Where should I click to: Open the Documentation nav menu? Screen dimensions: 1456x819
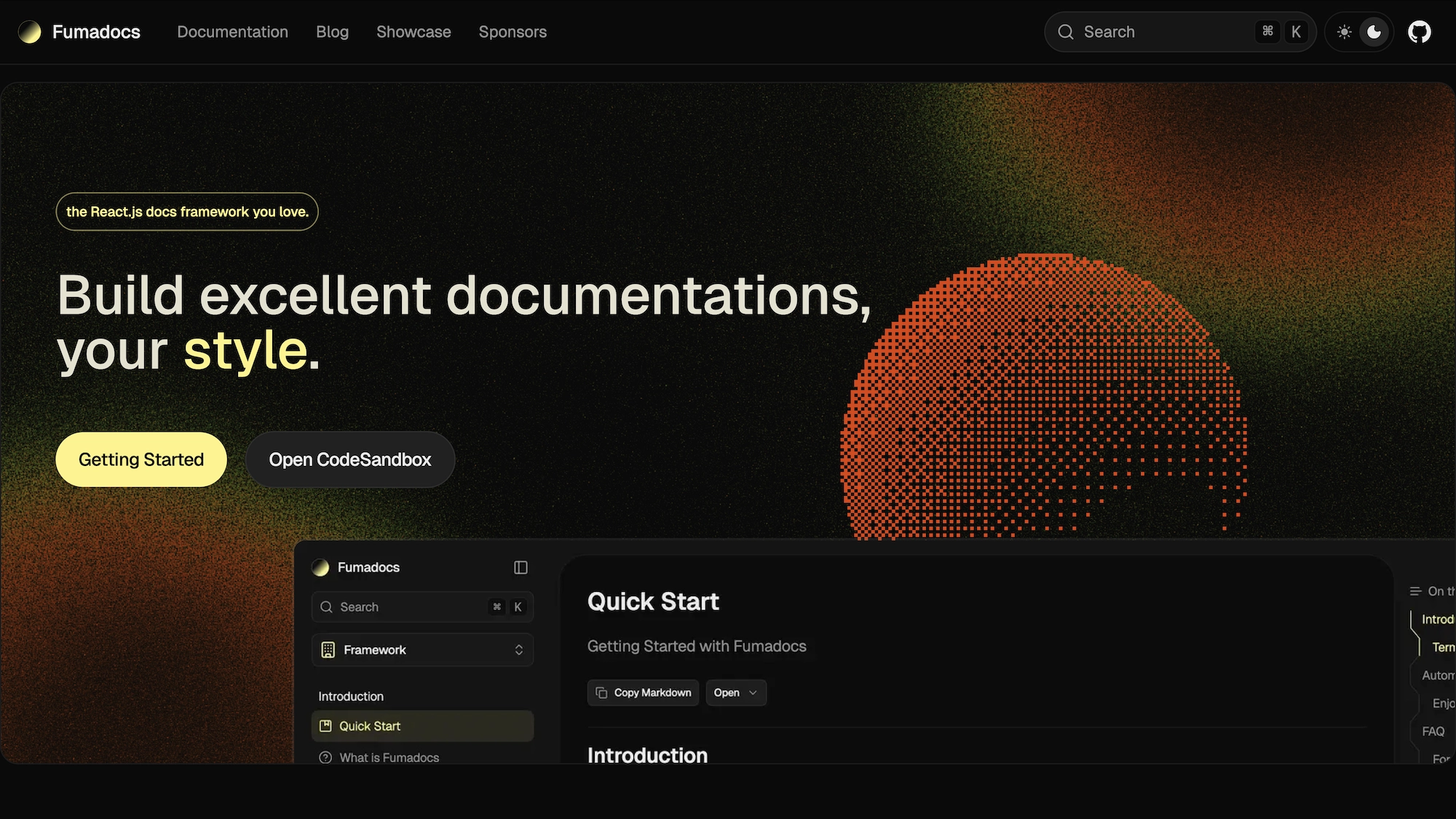click(x=232, y=32)
